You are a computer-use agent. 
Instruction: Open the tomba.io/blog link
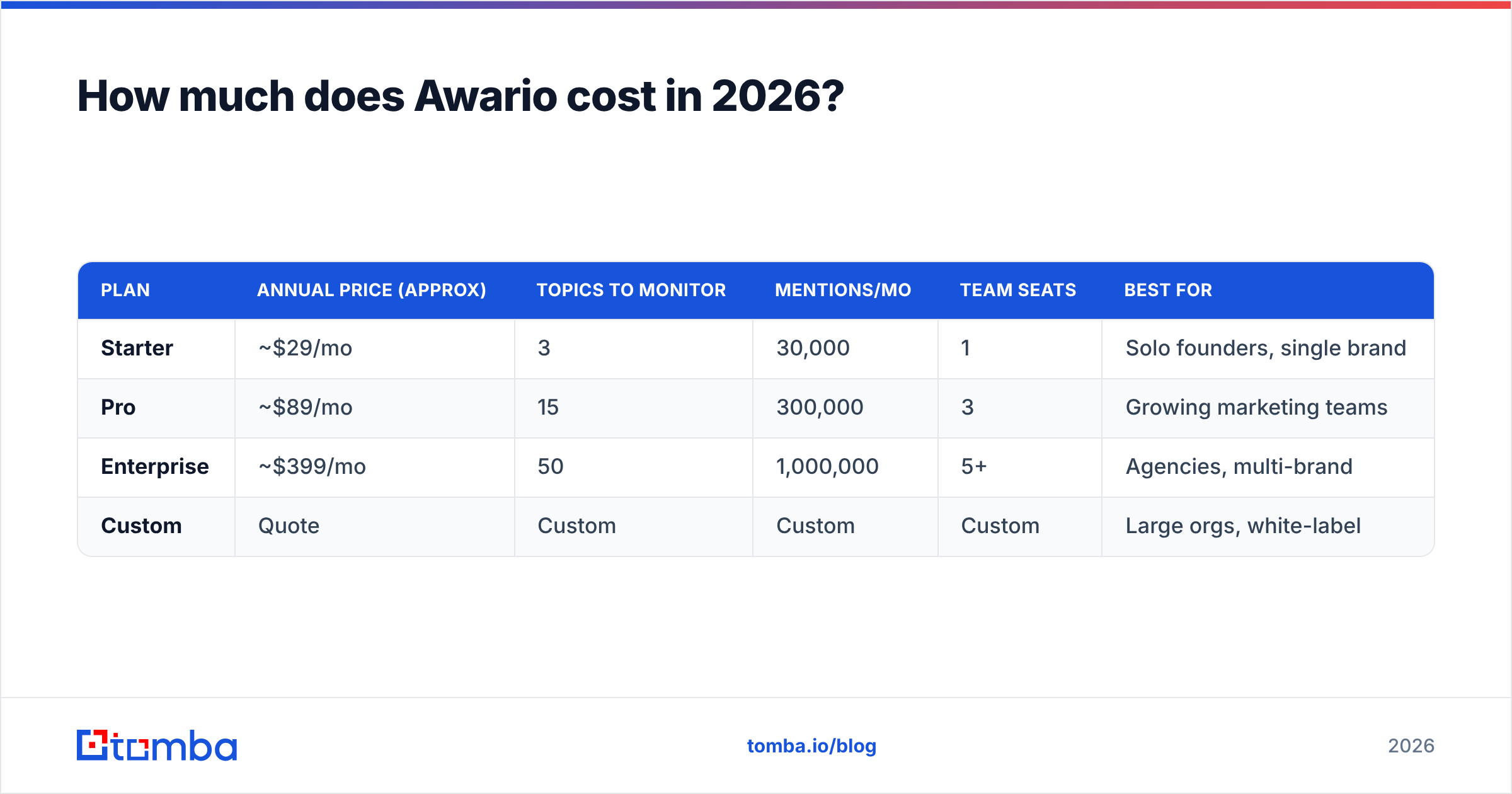811,746
